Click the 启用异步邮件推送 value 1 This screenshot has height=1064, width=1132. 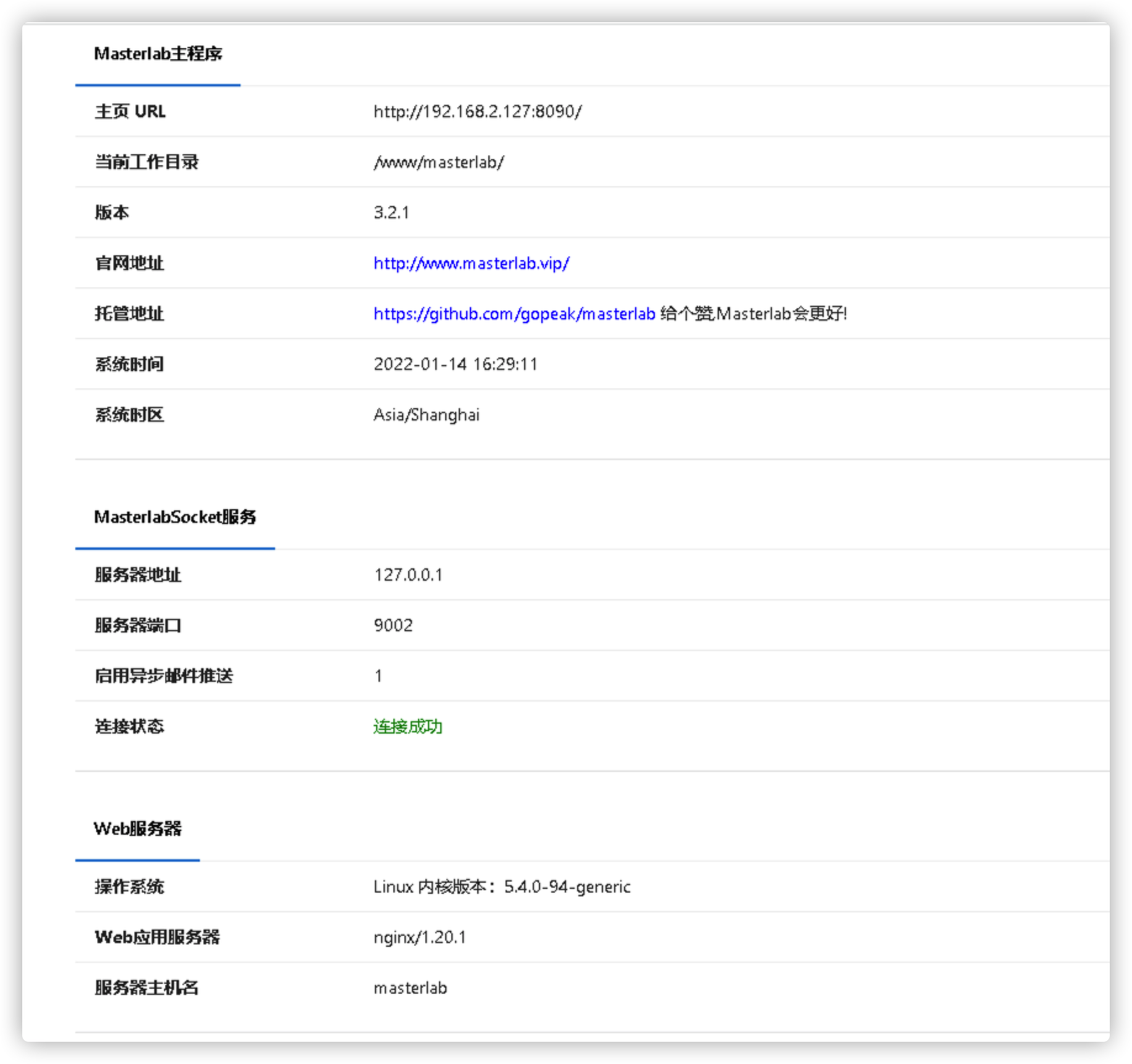point(377,676)
